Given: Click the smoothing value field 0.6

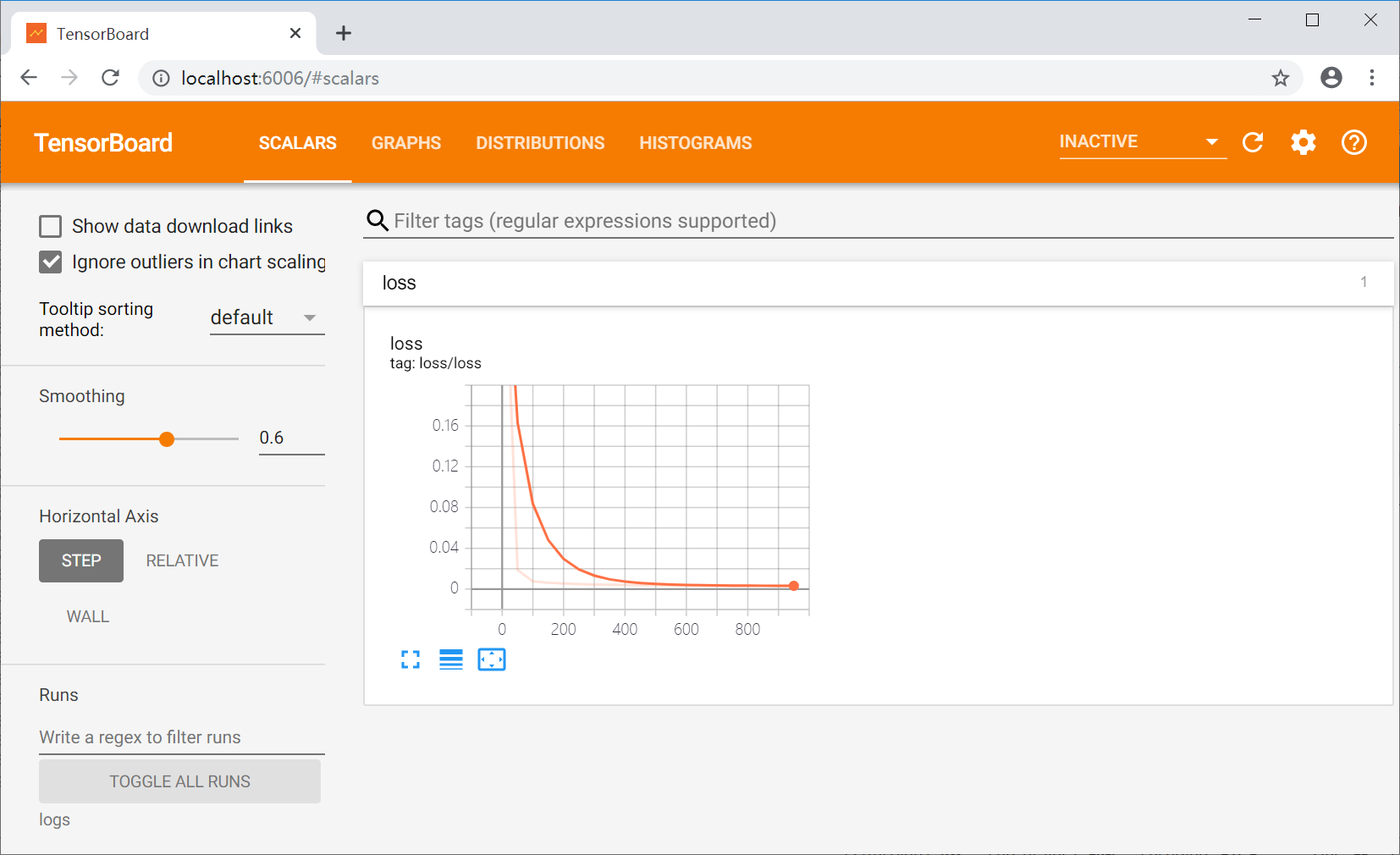Looking at the screenshot, I should click(x=291, y=438).
